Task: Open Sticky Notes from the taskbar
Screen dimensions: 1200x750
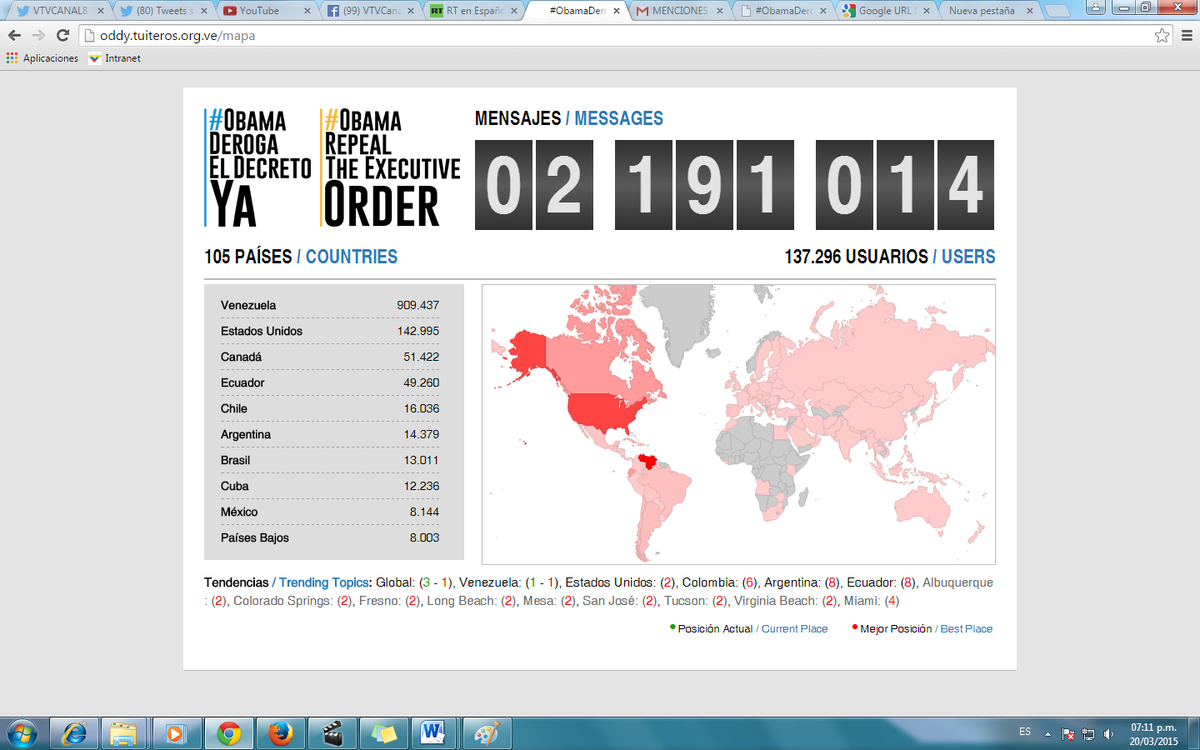Action: click(383, 732)
